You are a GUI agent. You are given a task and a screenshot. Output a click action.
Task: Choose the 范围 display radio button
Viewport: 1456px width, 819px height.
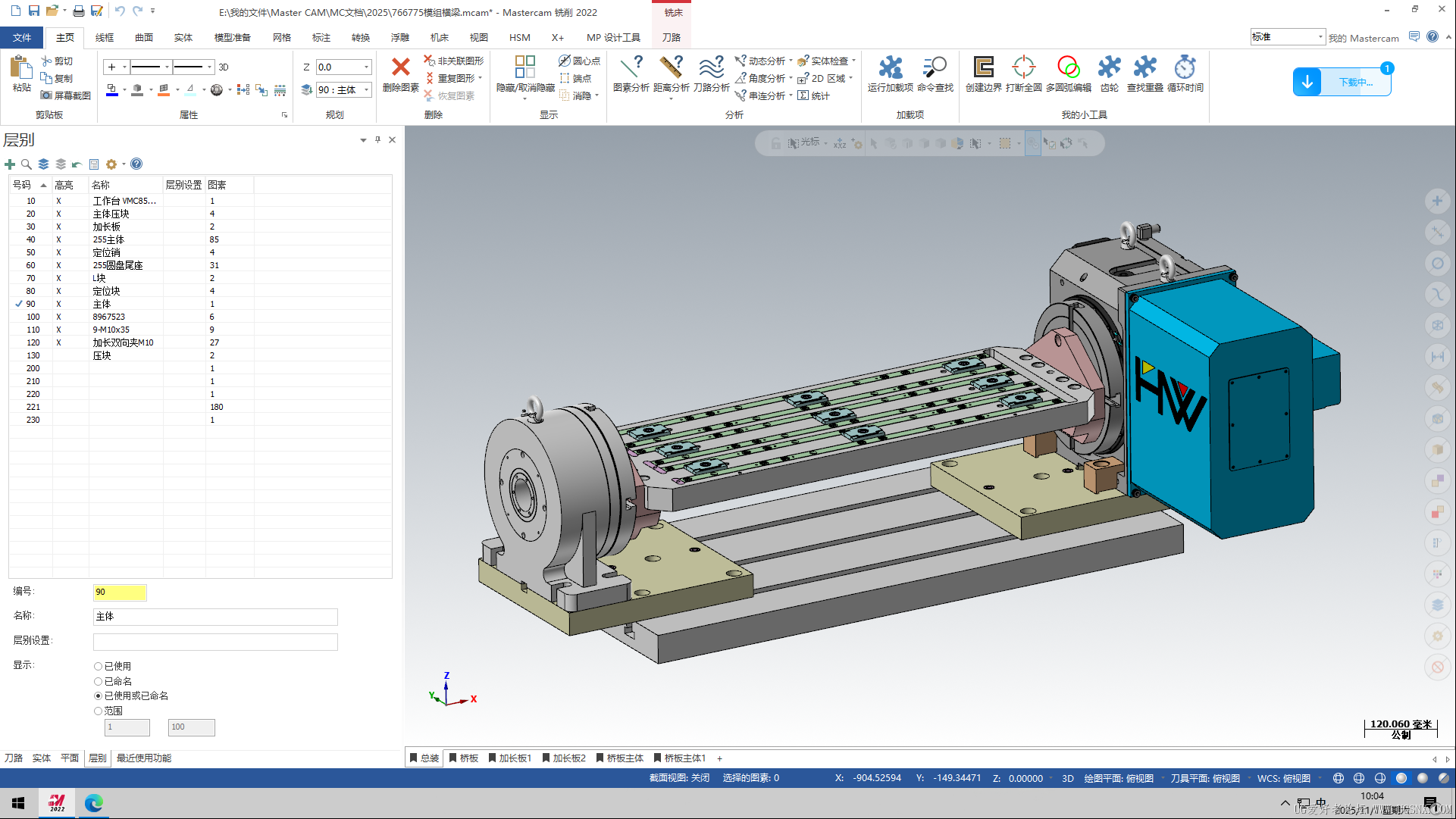[99, 711]
